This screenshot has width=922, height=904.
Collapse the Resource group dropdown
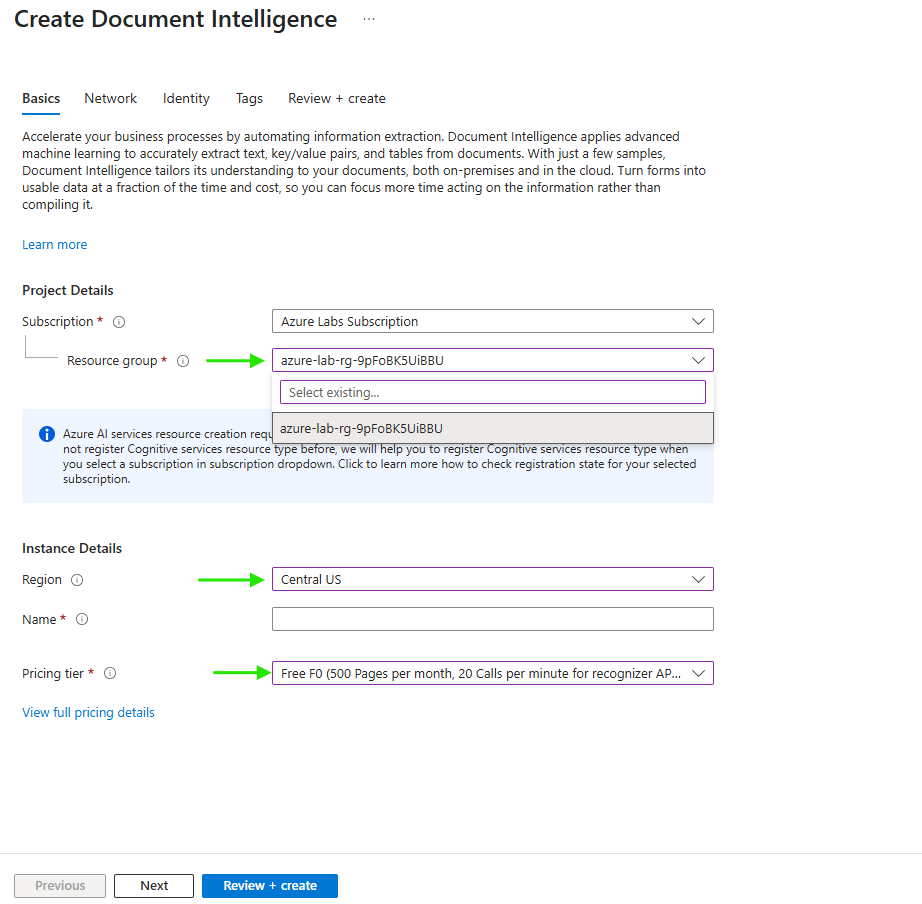[x=698, y=360]
